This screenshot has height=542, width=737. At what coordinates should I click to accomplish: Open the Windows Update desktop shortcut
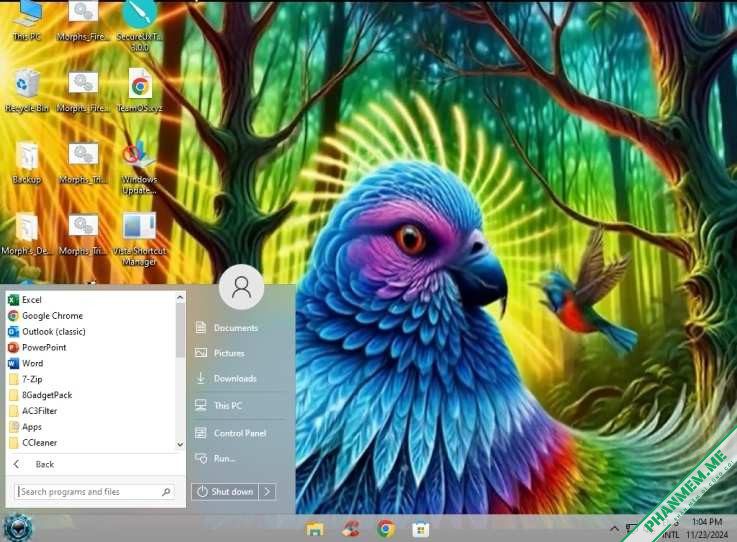point(140,168)
